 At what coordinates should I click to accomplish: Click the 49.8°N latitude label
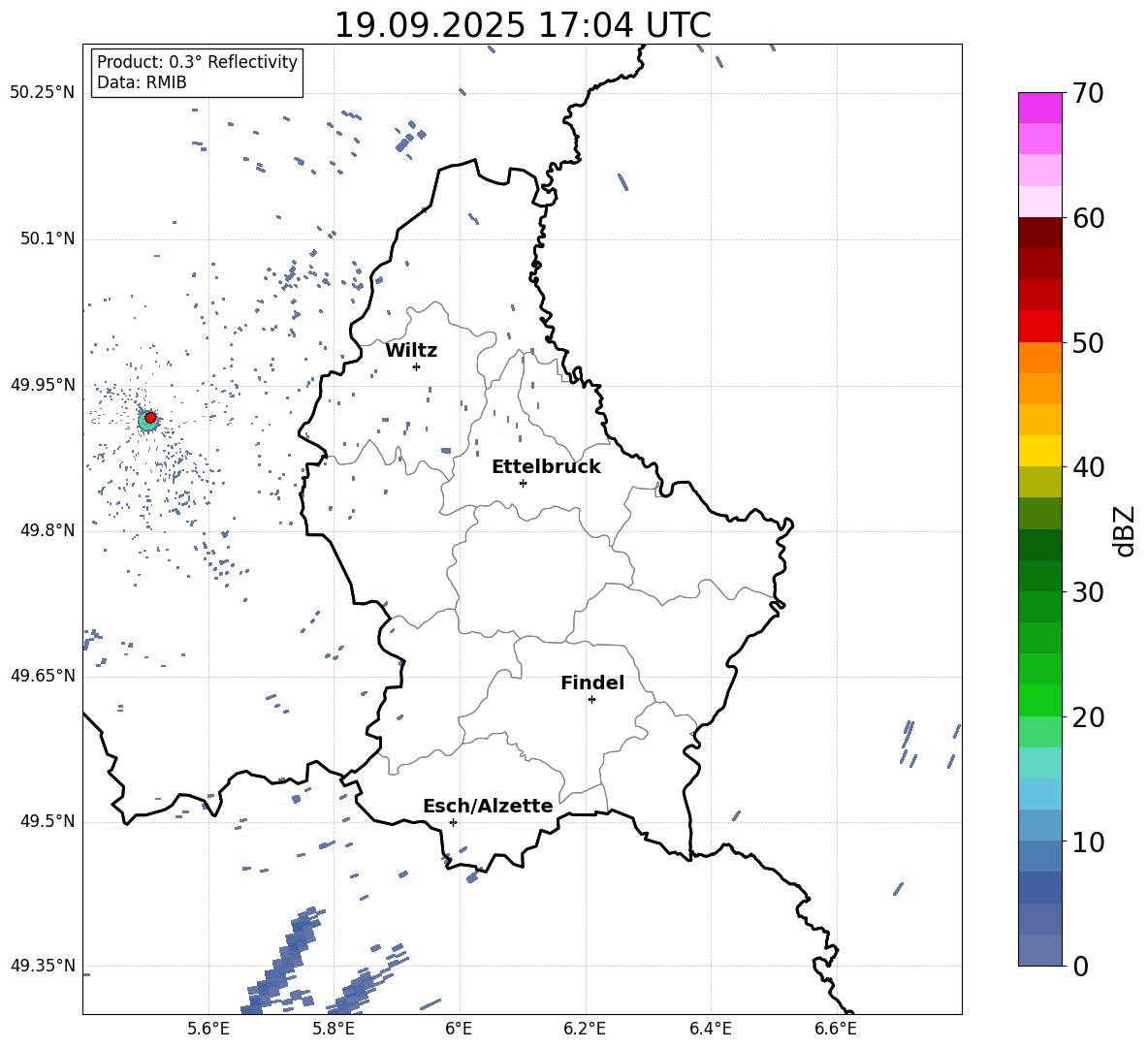tap(48, 530)
